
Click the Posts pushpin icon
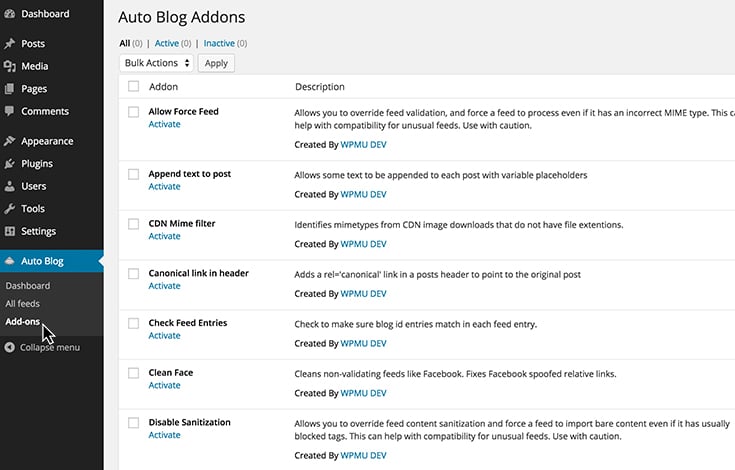click(x=10, y=44)
